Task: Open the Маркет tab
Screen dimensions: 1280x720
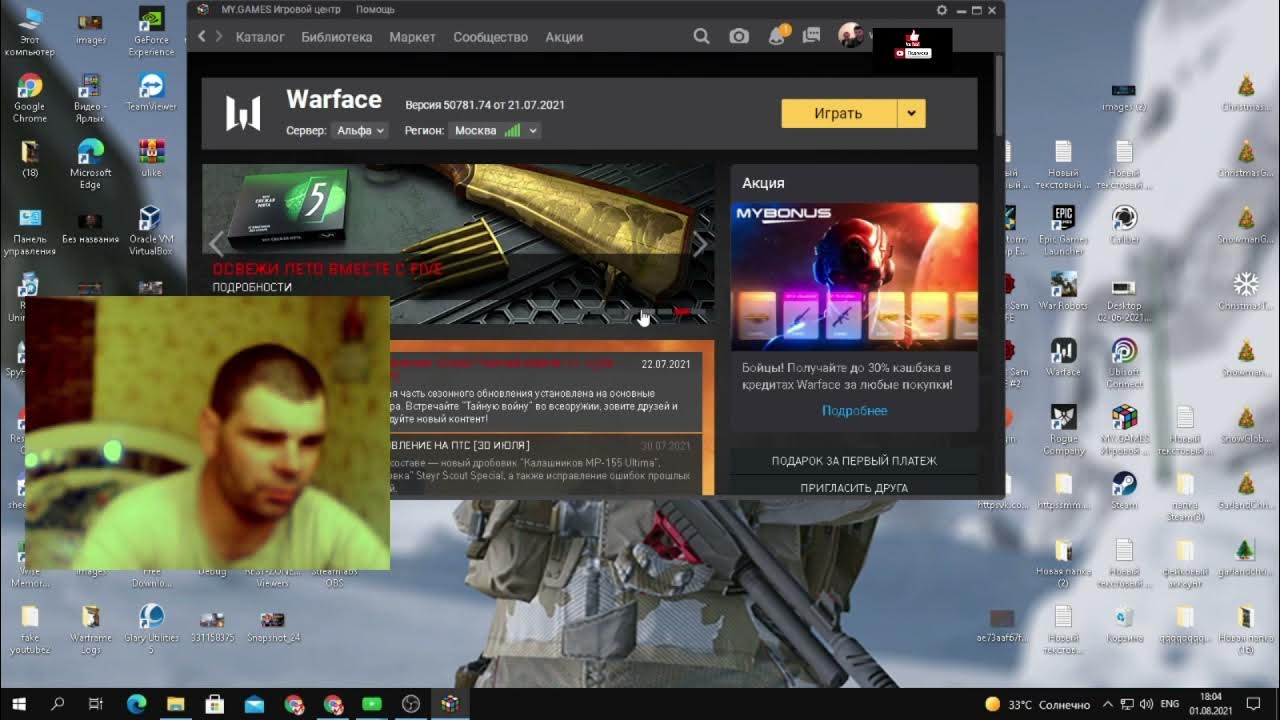Action: pos(412,37)
